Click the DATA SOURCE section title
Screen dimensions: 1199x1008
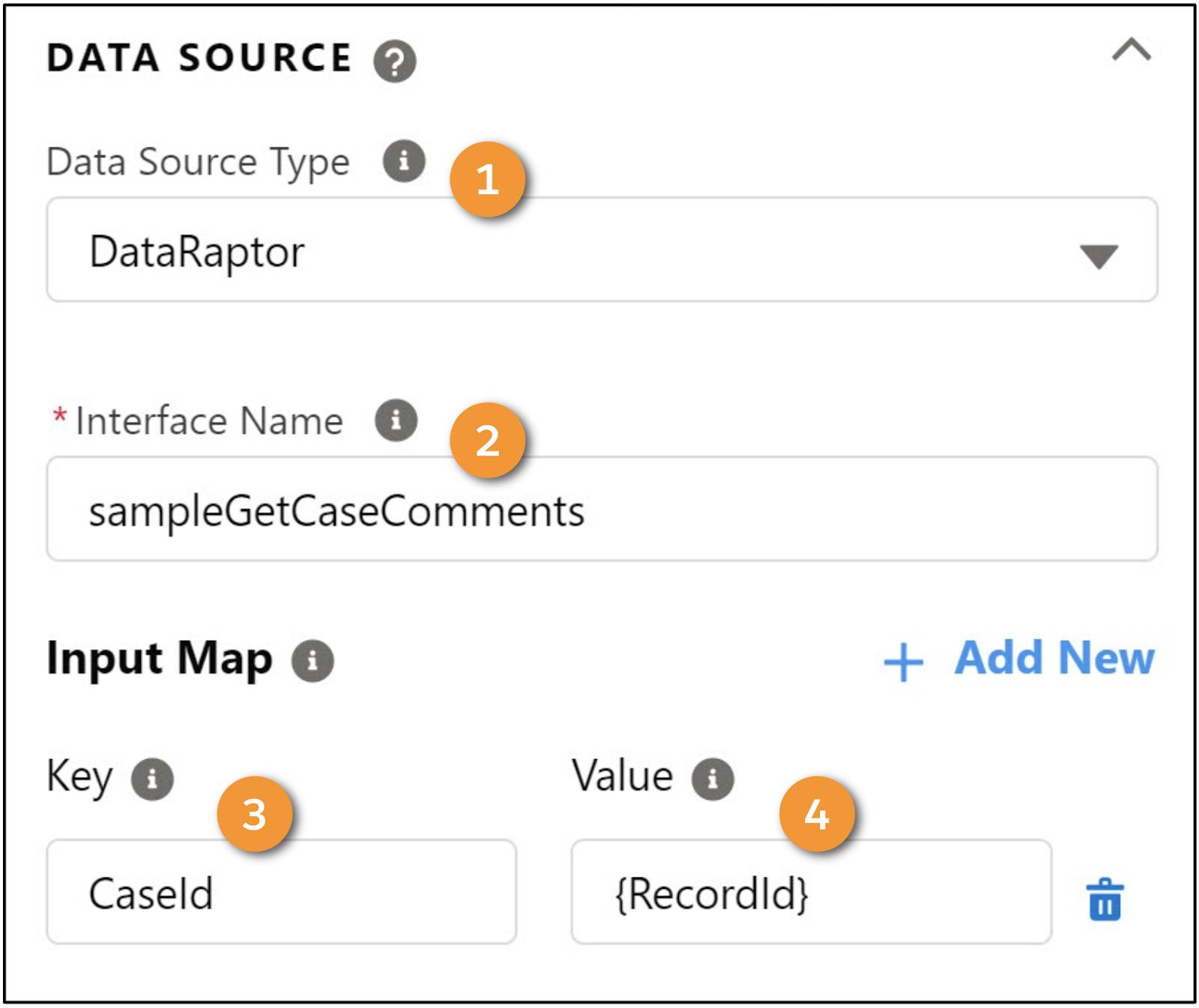(199, 60)
